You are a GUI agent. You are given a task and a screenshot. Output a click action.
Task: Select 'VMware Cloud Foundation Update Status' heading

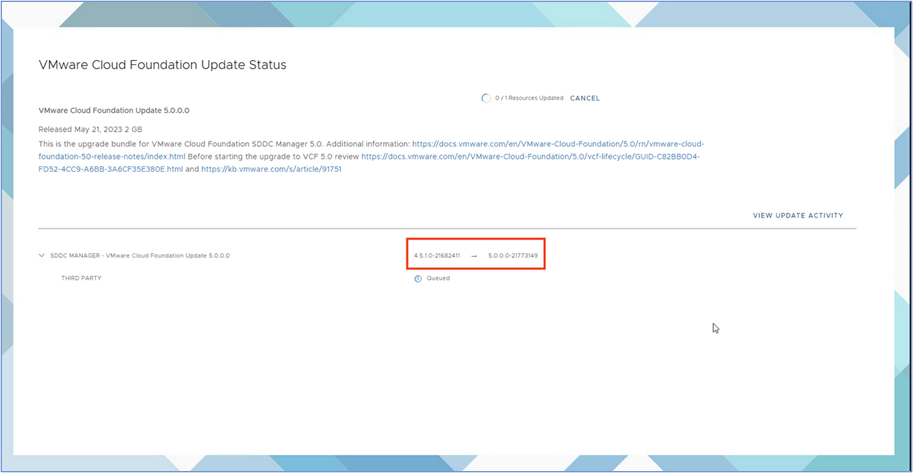(x=162, y=65)
